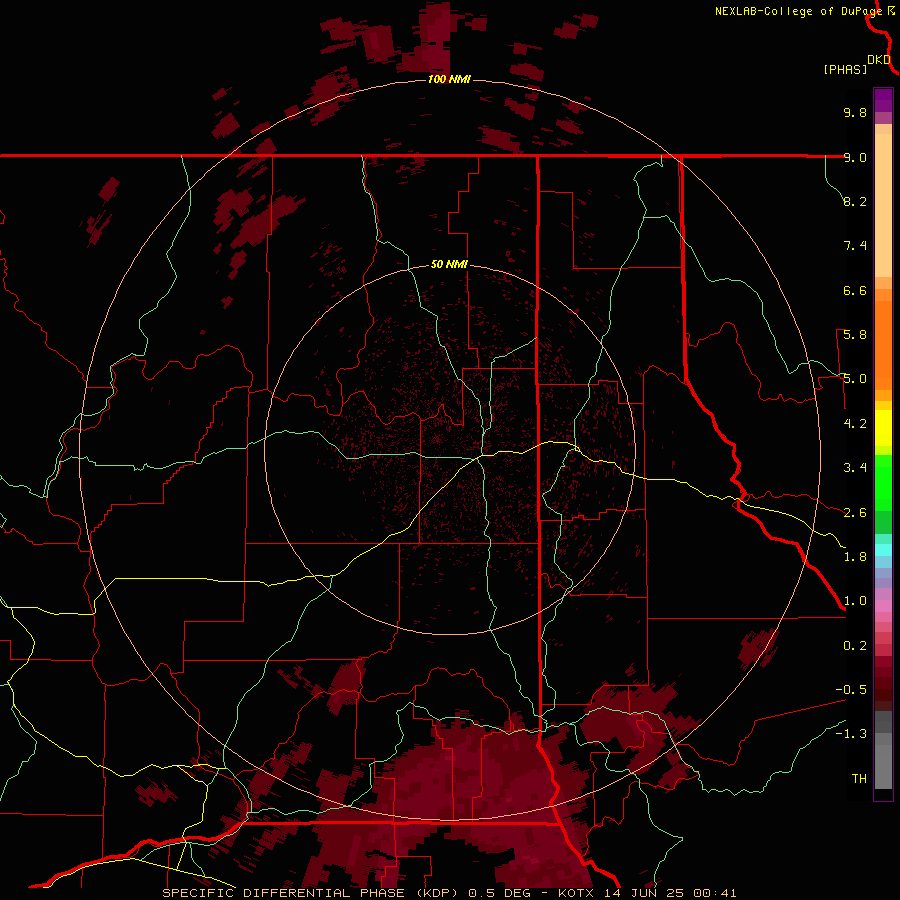Image resolution: width=900 pixels, height=900 pixels.
Task: Select the 1.0 scale value
Action: pos(855,601)
